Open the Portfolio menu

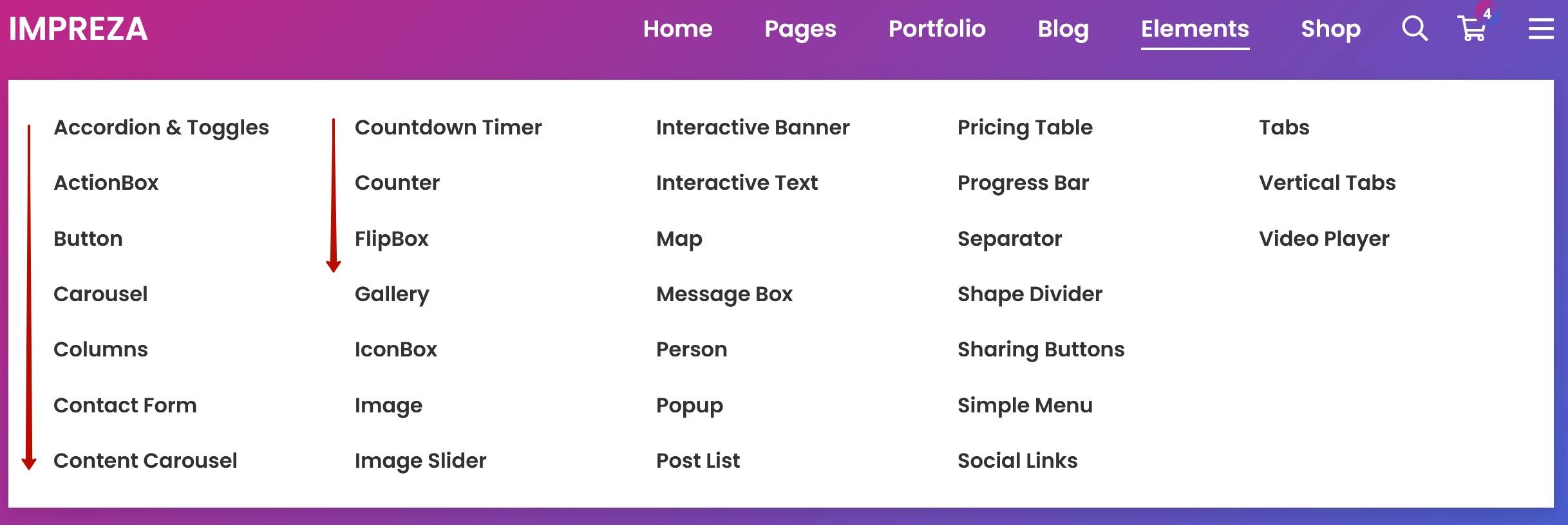(937, 29)
